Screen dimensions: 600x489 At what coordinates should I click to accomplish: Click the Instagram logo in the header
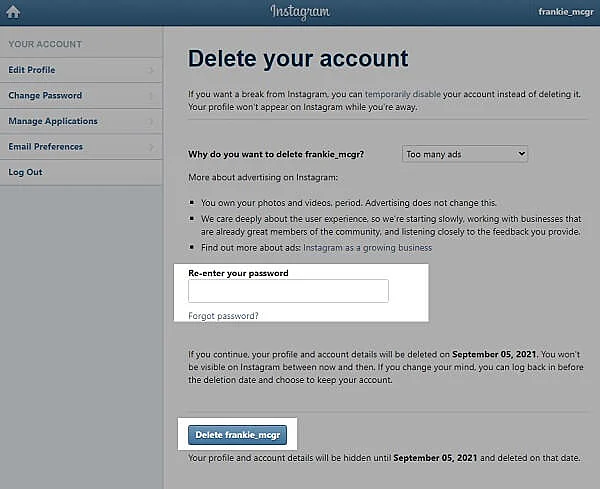(x=299, y=12)
